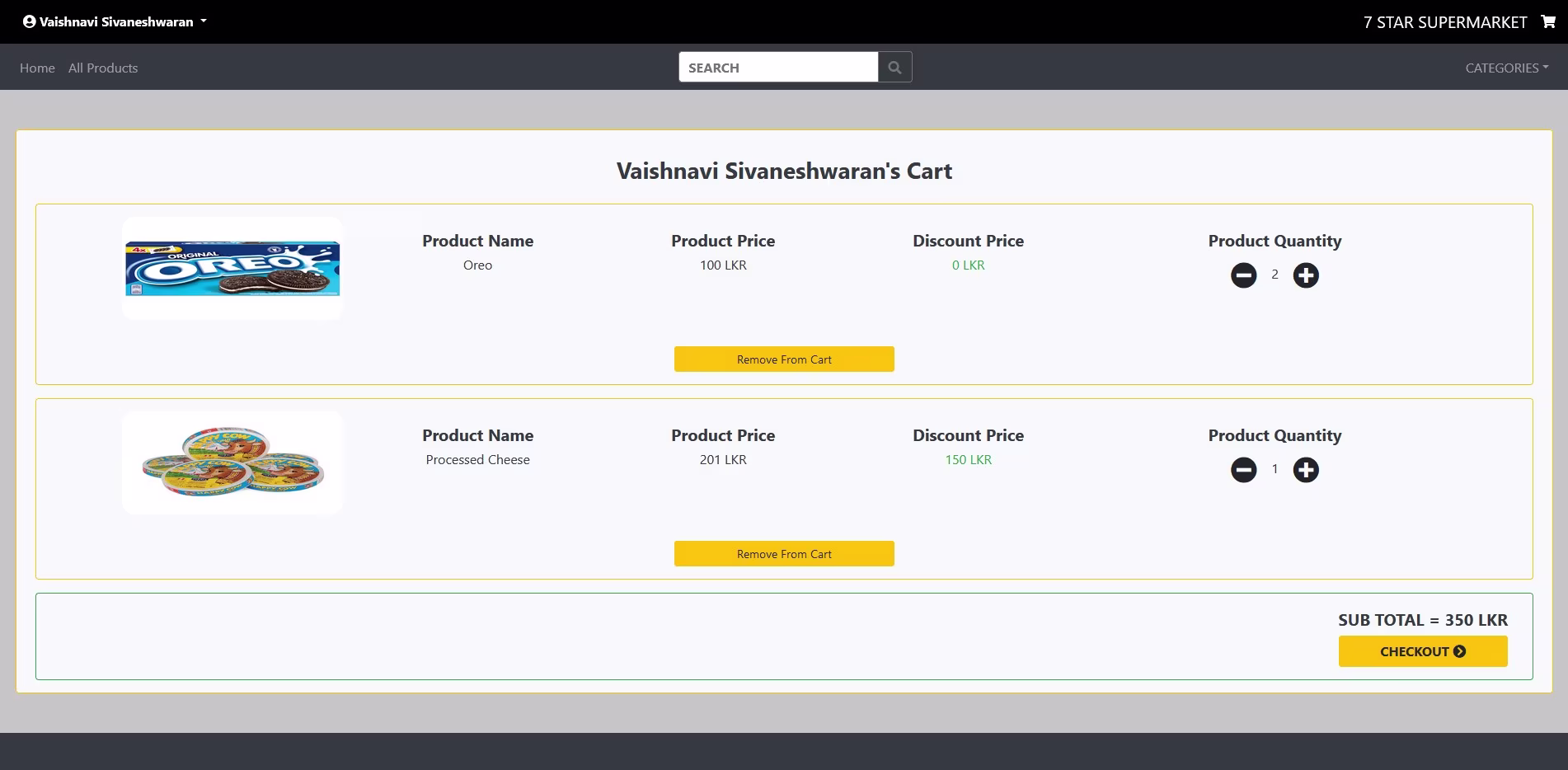
Task: Click the user profile avatar icon
Action: 29,22
